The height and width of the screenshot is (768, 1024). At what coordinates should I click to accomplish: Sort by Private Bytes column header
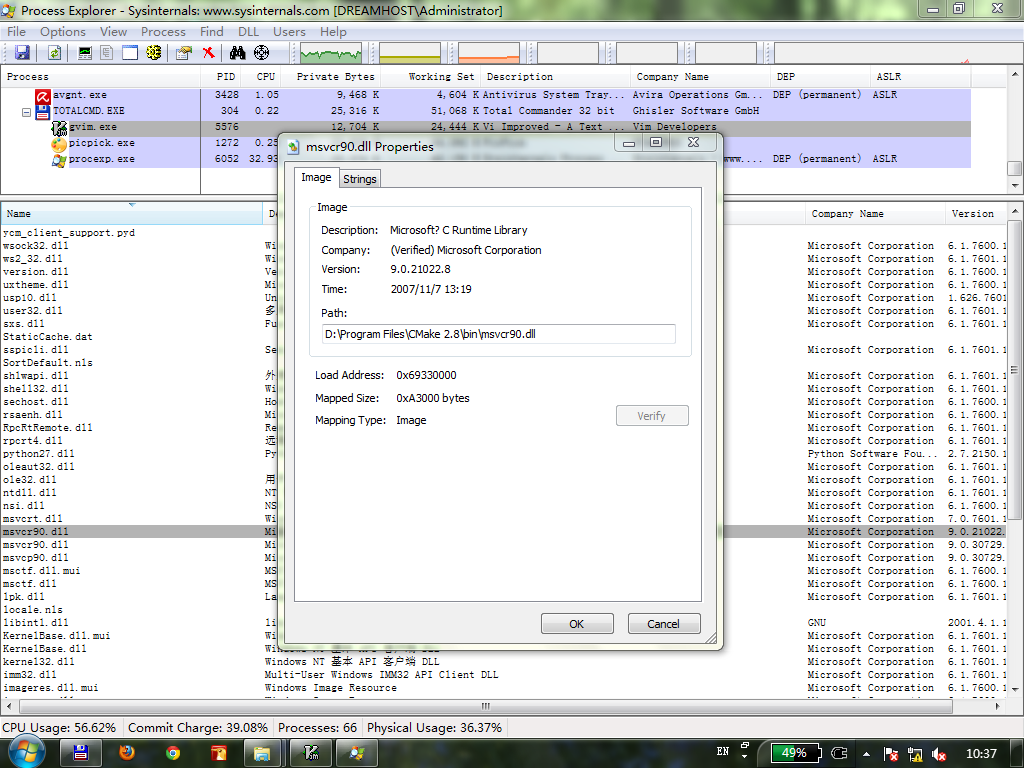330,76
